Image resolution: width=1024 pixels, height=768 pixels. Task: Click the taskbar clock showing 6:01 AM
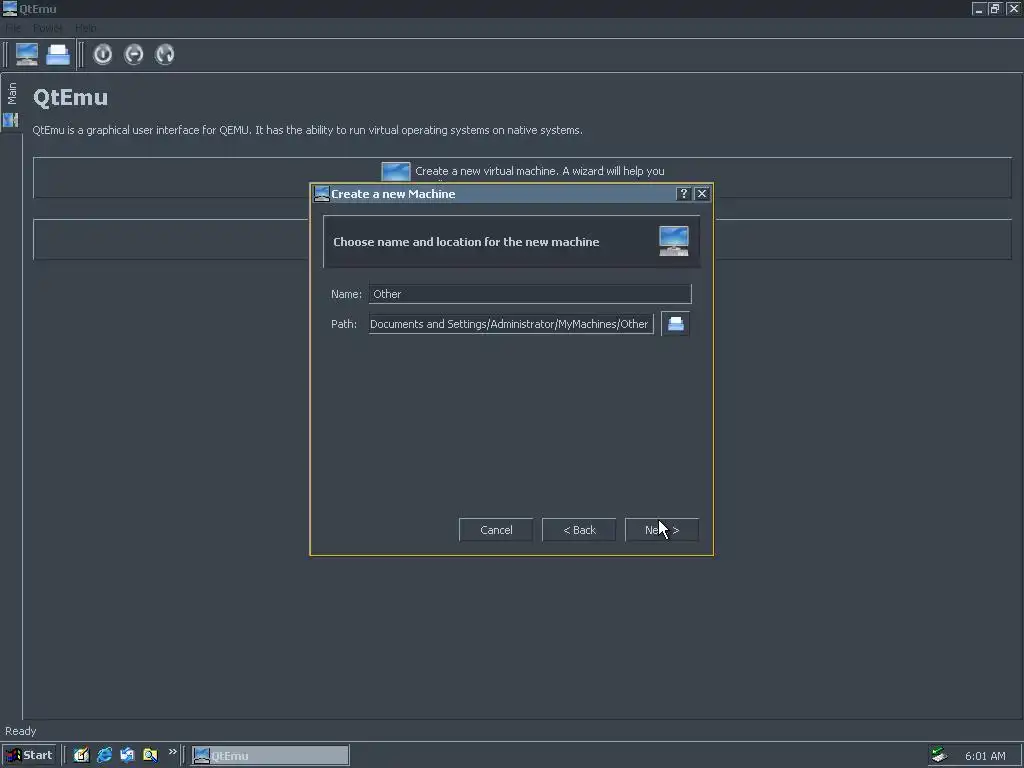click(985, 756)
